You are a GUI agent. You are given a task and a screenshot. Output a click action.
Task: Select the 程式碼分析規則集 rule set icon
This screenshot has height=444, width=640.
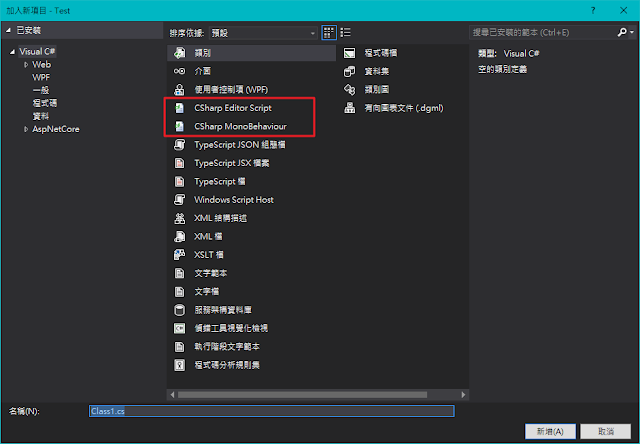pos(180,365)
